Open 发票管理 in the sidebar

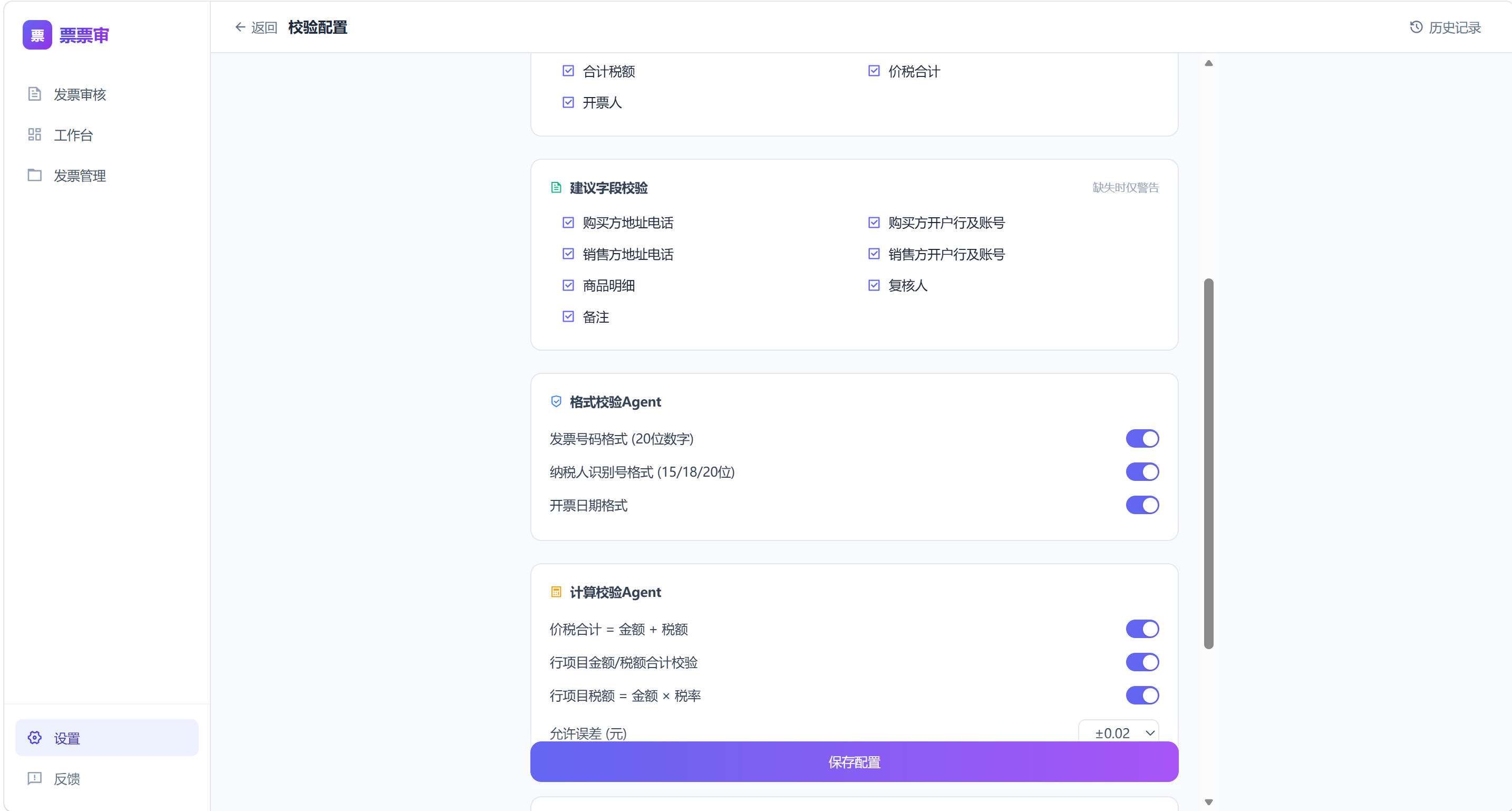coord(107,175)
